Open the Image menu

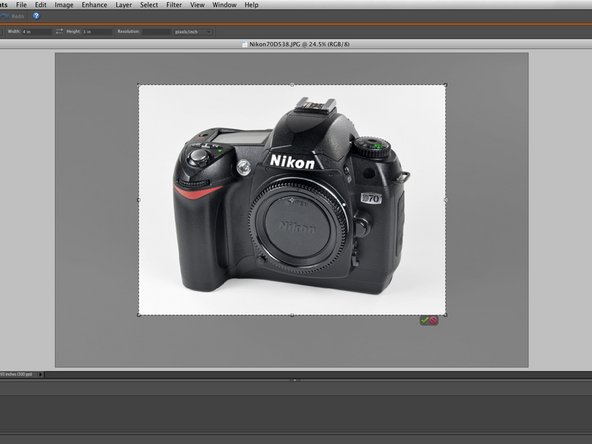(64, 5)
